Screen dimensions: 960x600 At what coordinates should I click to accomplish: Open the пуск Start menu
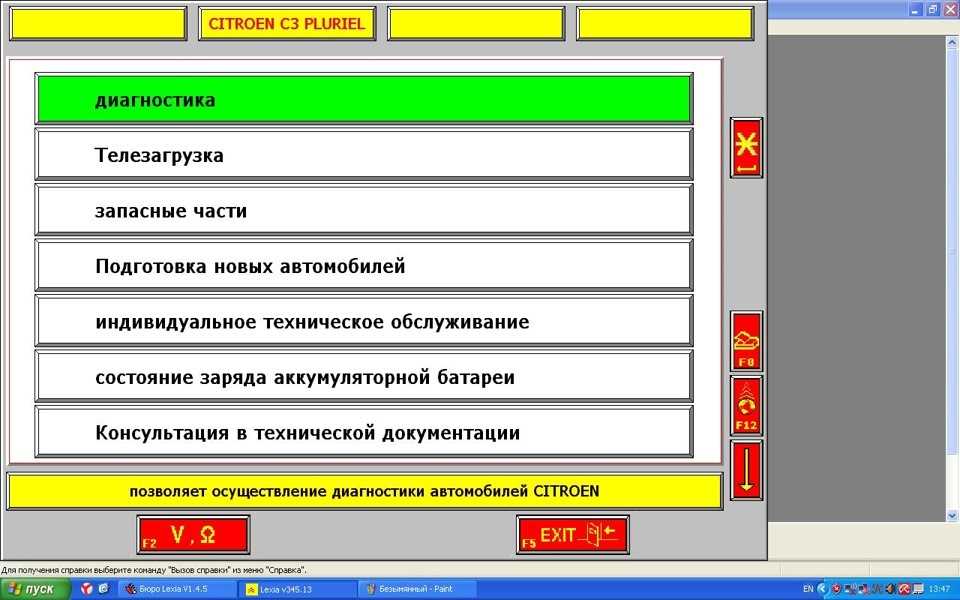(36, 589)
